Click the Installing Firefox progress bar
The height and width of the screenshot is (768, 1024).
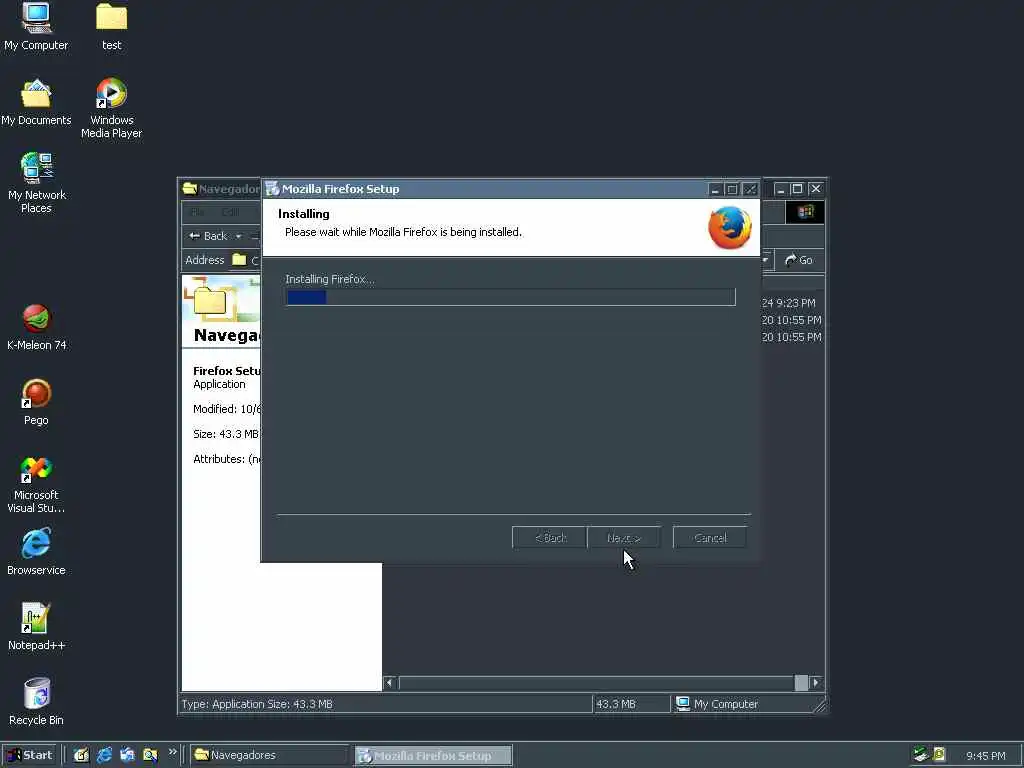(x=511, y=297)
